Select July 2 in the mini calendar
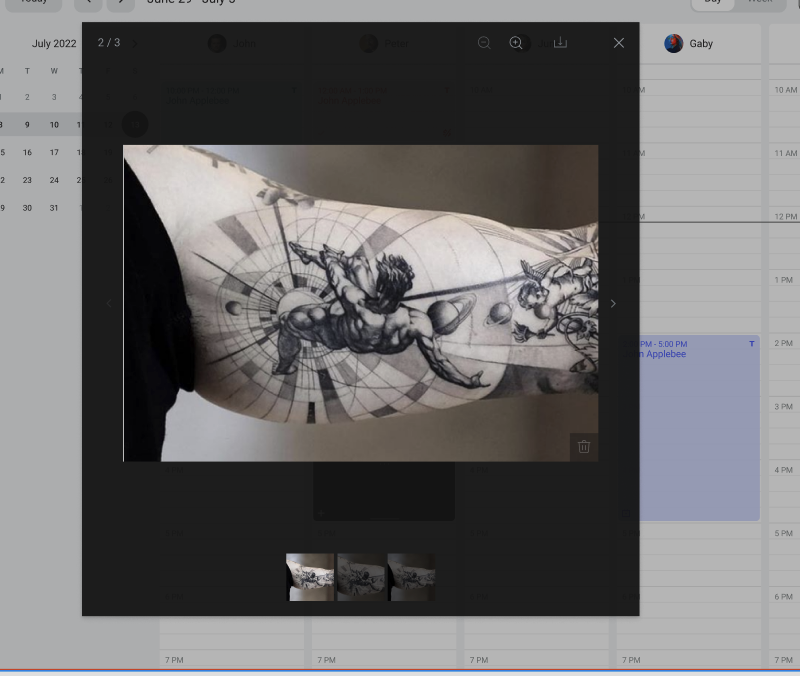 pos(27,97)
